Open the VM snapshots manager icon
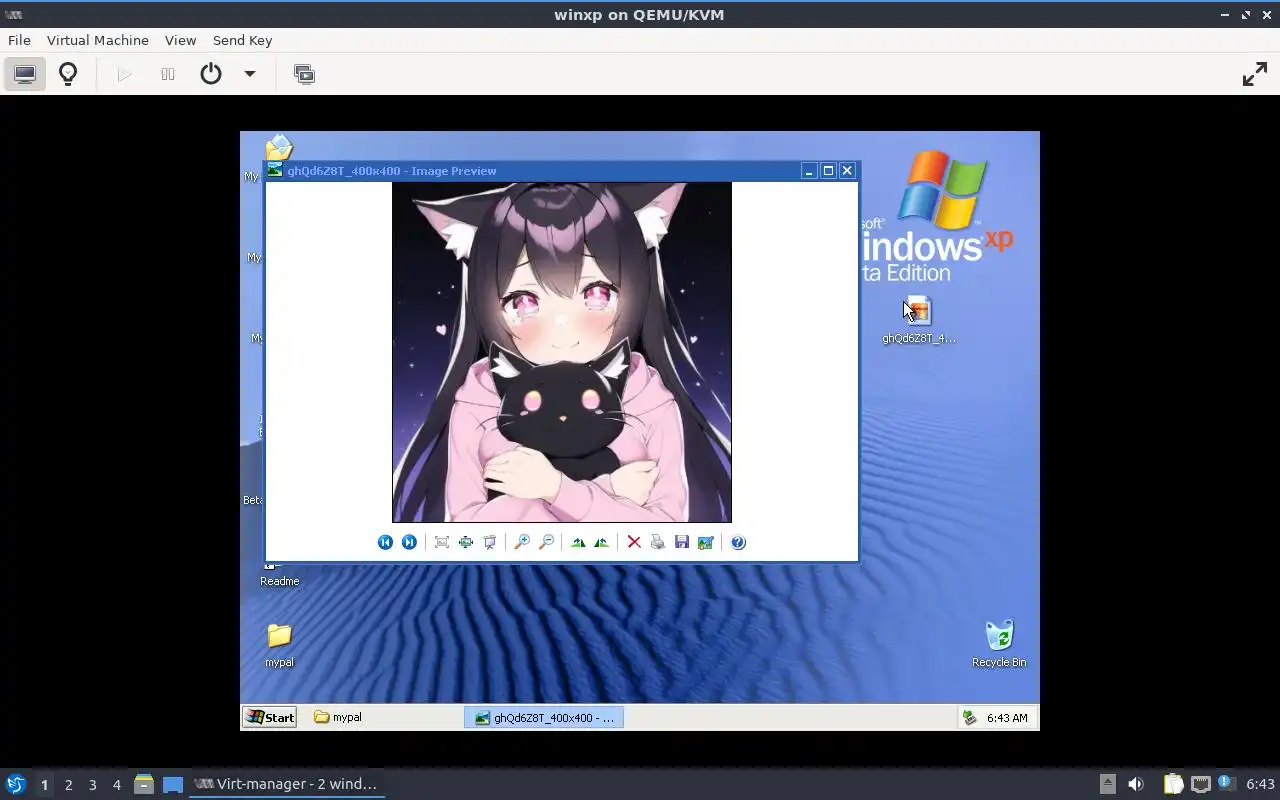The image size is (1280, 800). [304, 74]
